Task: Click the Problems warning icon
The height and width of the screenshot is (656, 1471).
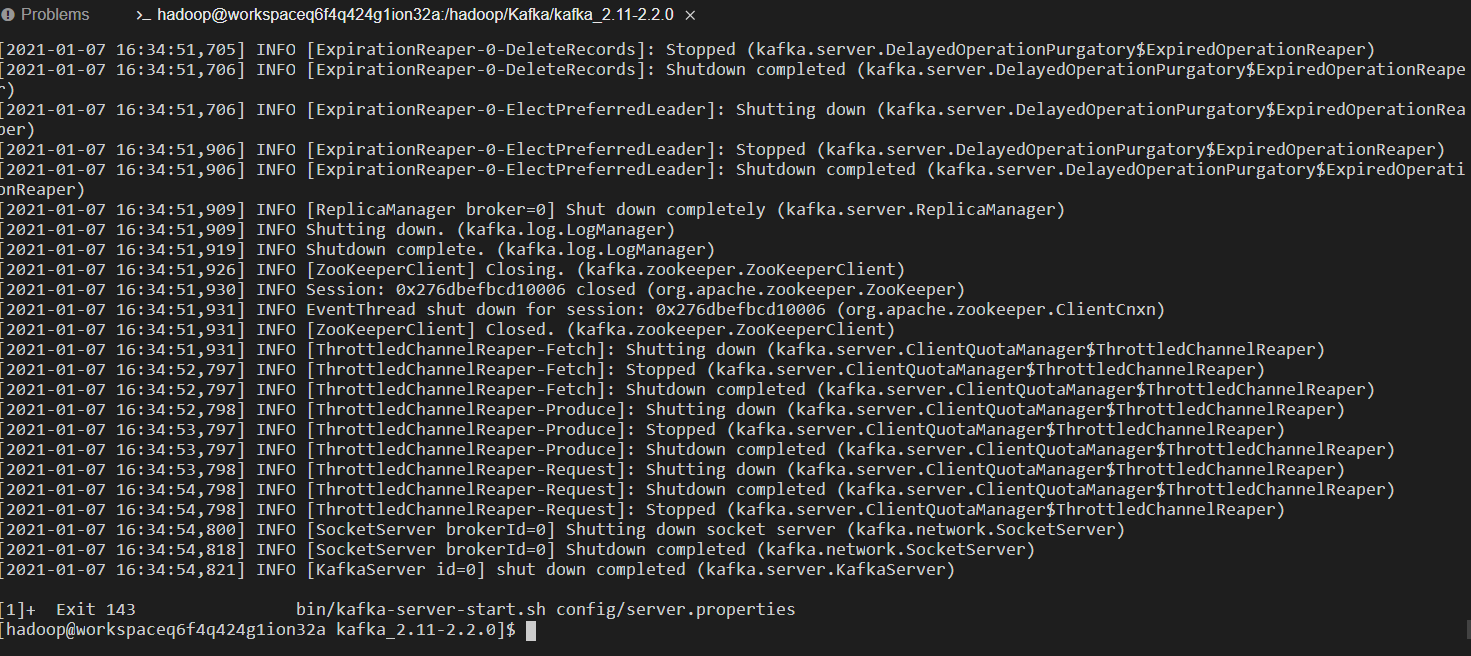Action: click(x=8, y=15)
